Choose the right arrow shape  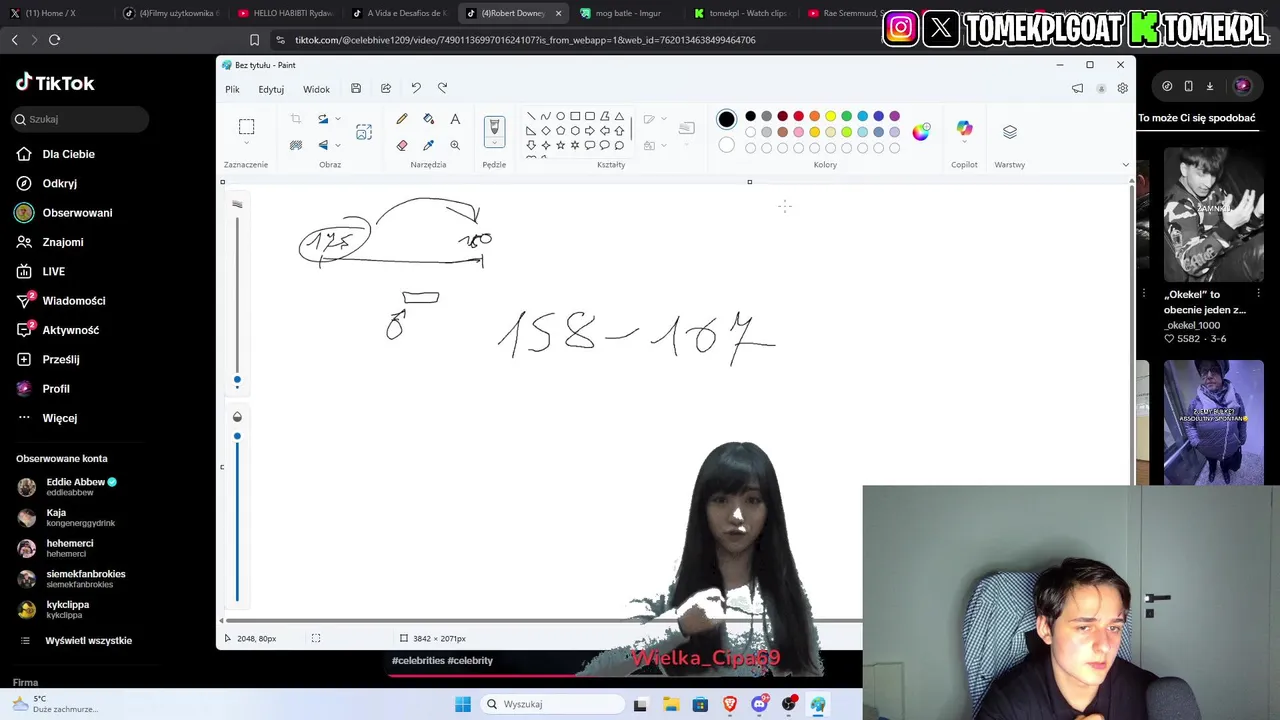[590, 131]
